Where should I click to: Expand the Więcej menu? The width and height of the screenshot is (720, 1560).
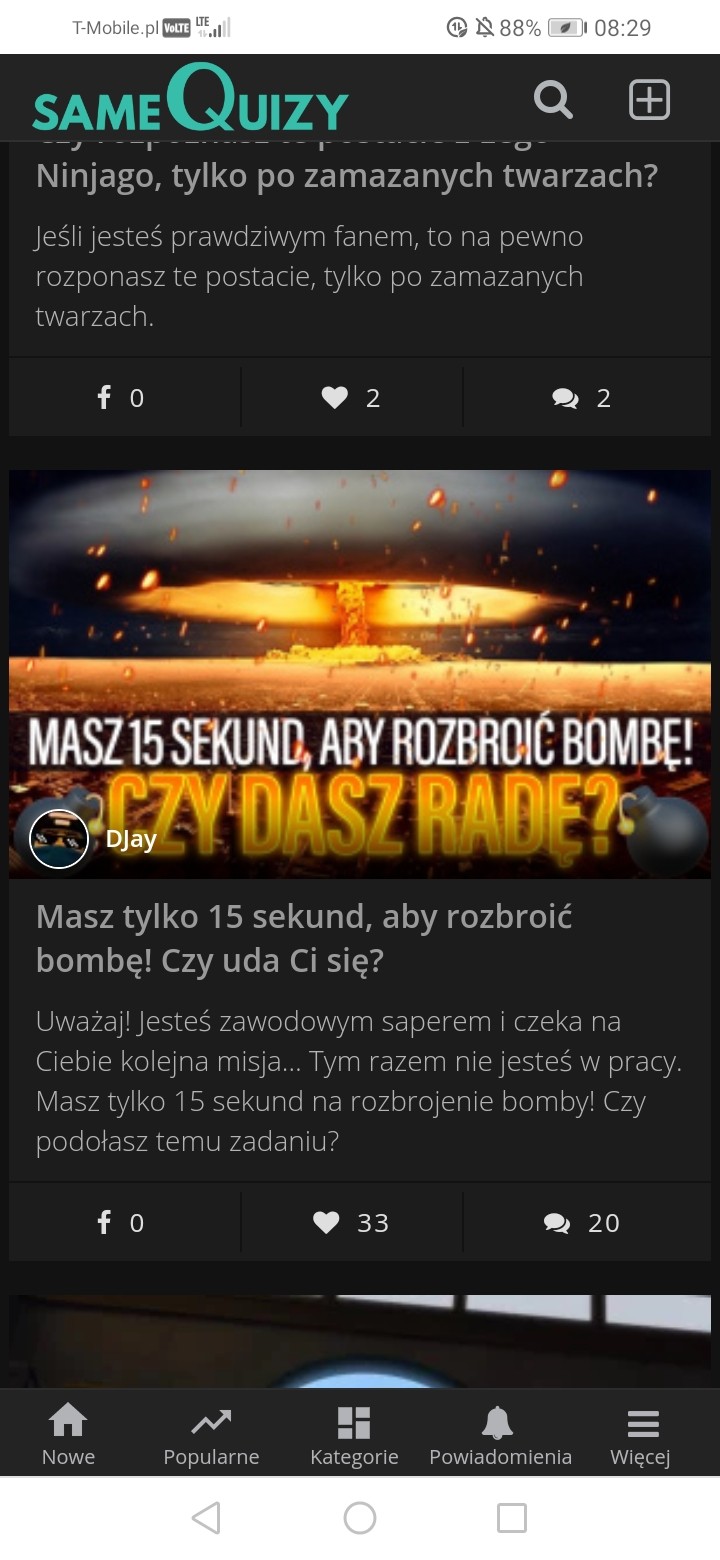641,1434
